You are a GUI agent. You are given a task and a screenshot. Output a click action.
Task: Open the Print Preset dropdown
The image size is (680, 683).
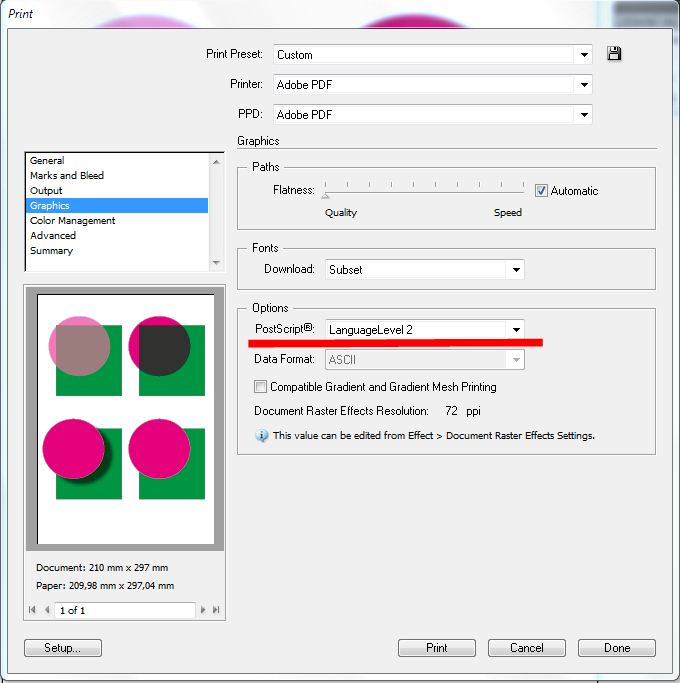click(433, 54)
